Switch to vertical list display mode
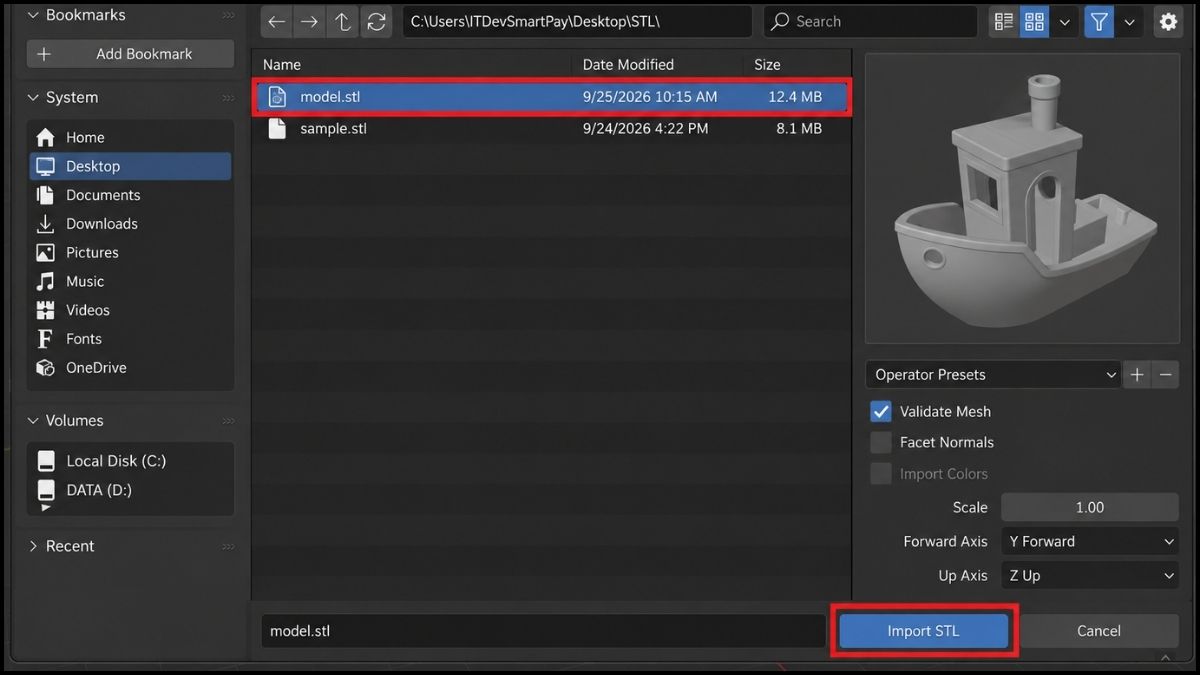 point(1004,21)
